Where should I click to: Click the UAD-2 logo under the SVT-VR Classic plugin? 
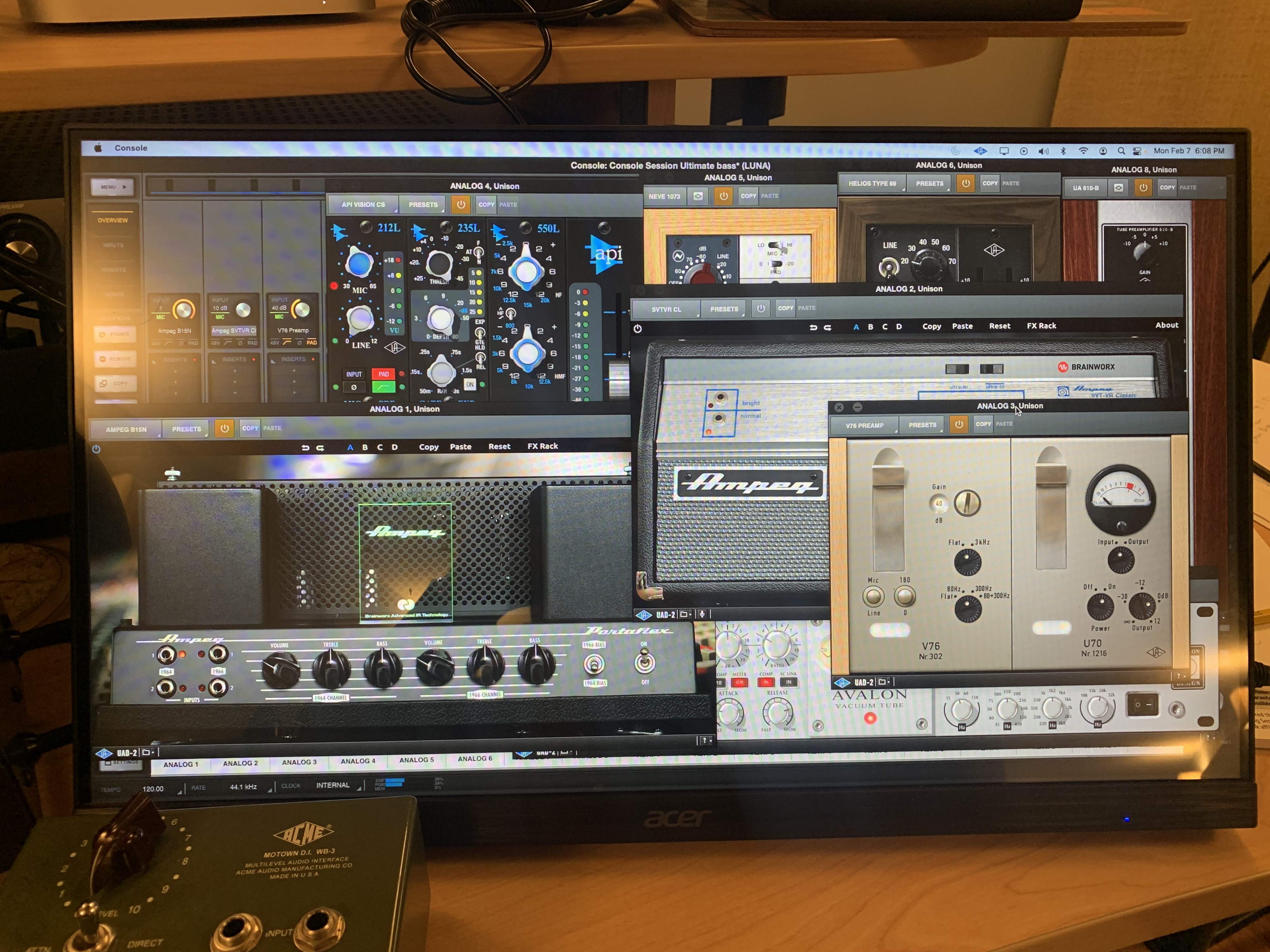click(x=644, y=615)
